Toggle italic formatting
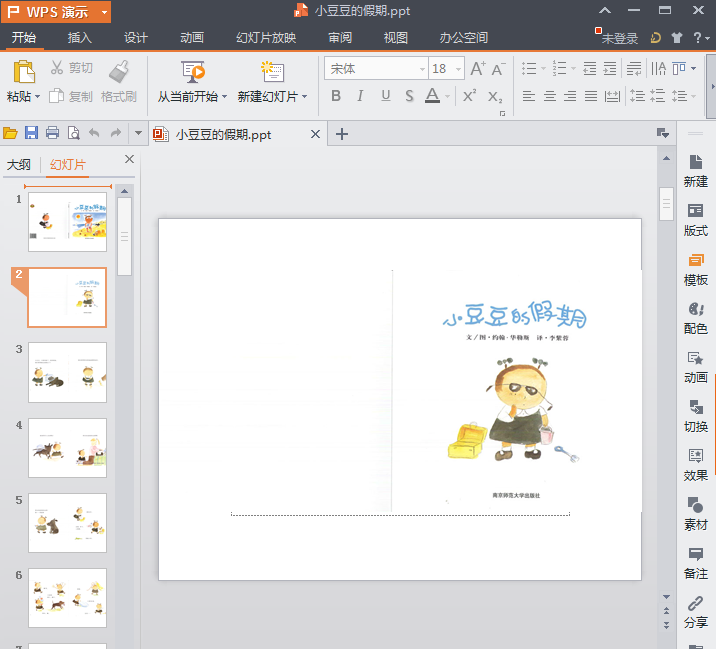This screenshot has width=716, height=649. (x=360, y=96)
